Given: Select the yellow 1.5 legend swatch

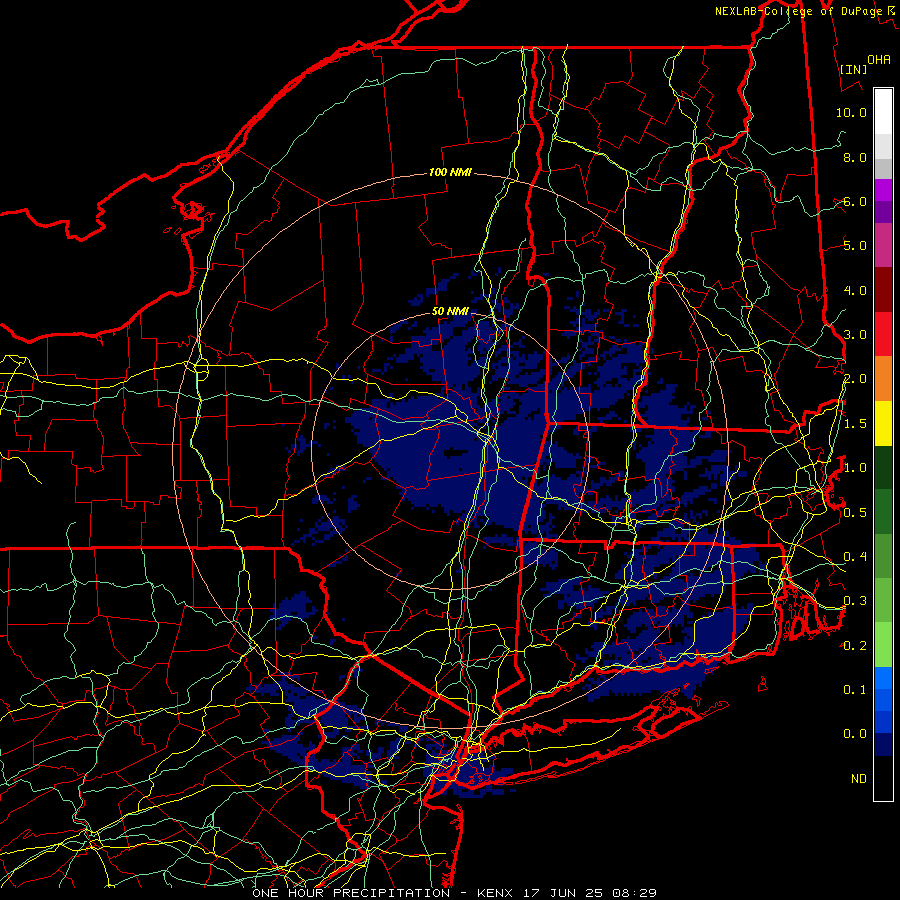Looking at the screenshot, I should click(883, 423).
